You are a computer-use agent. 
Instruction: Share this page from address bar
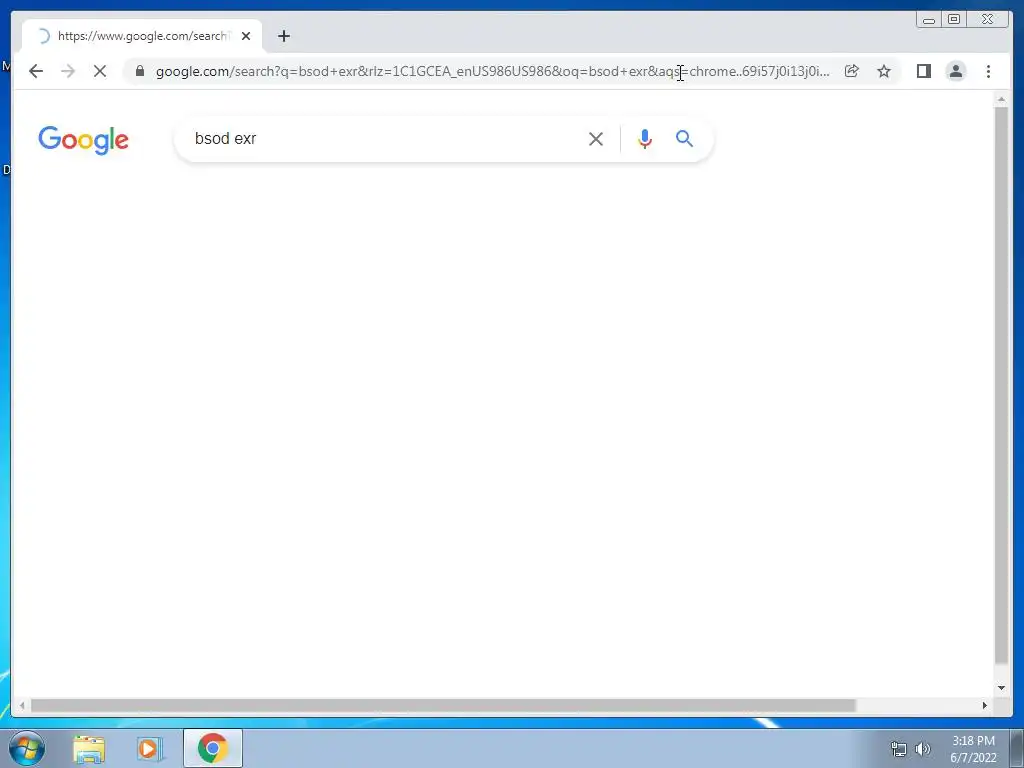pos(852,71)
